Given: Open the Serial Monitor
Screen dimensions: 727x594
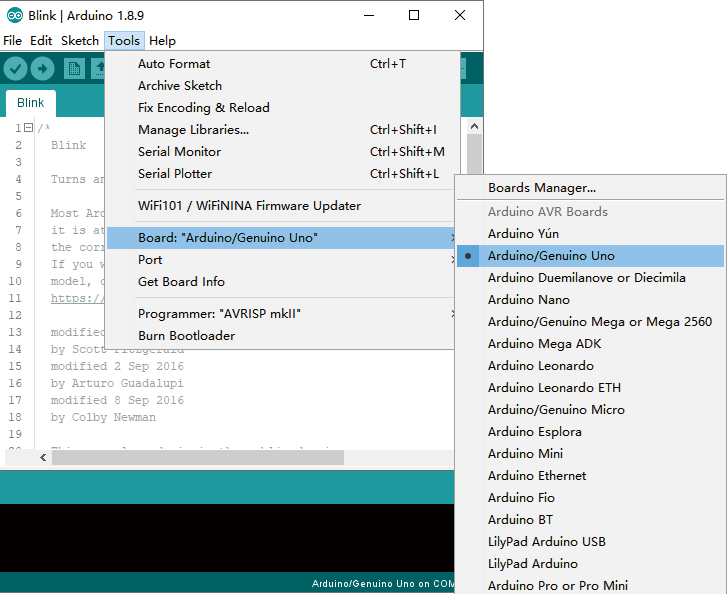Looking at the screenshot, I should (283, 152).
